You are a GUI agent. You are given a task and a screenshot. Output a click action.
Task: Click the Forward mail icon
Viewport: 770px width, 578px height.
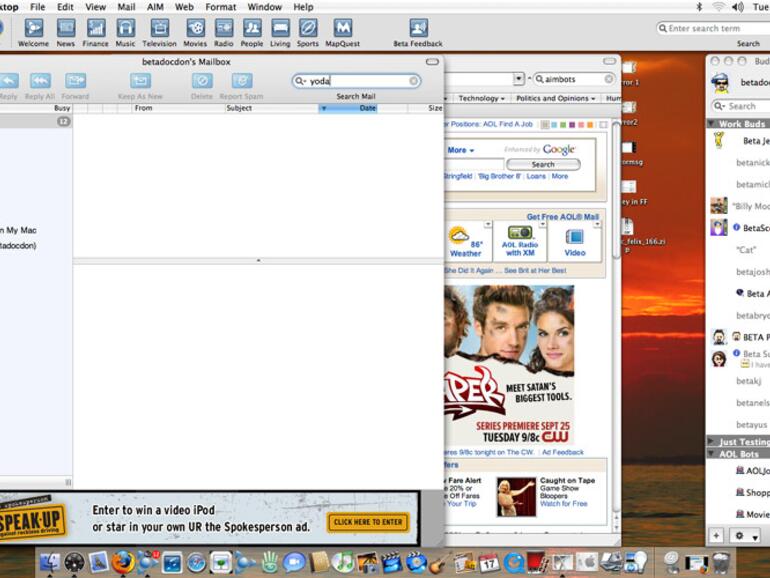75,81
